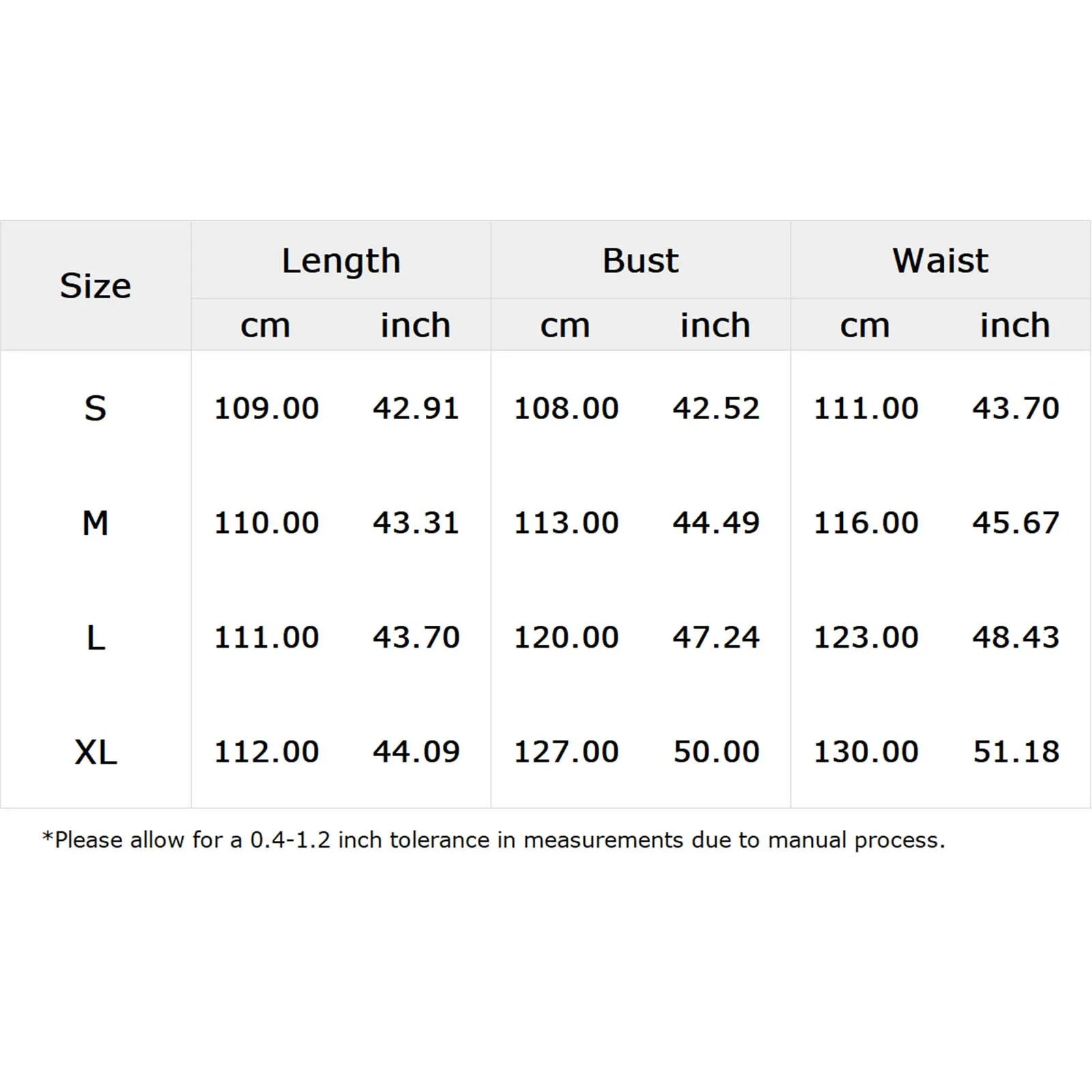Select the 47.24 bust inch value
This screenshot has height=1092, width=1092.
tap(716, 637)
